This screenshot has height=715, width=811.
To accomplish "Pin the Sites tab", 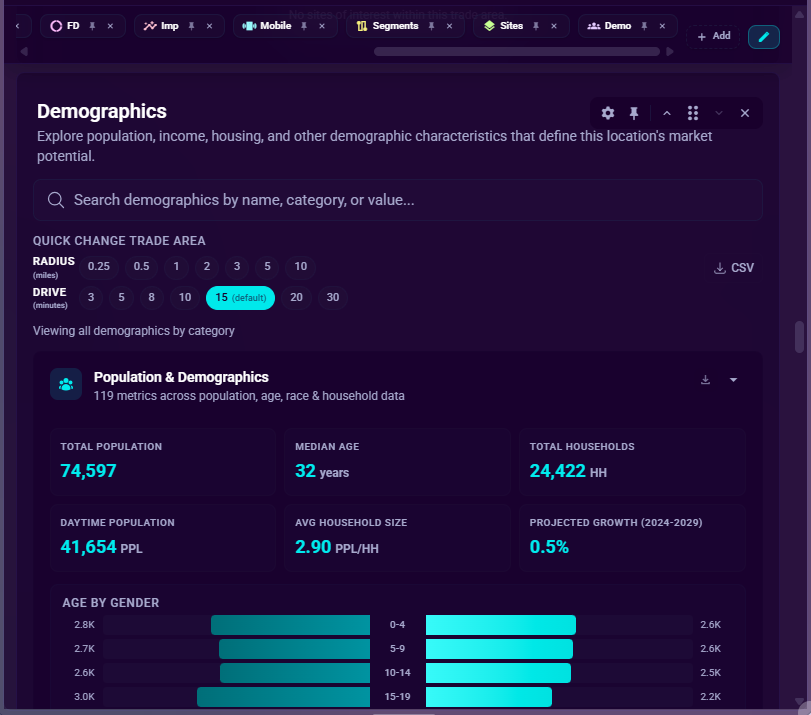I will point(536,26).
